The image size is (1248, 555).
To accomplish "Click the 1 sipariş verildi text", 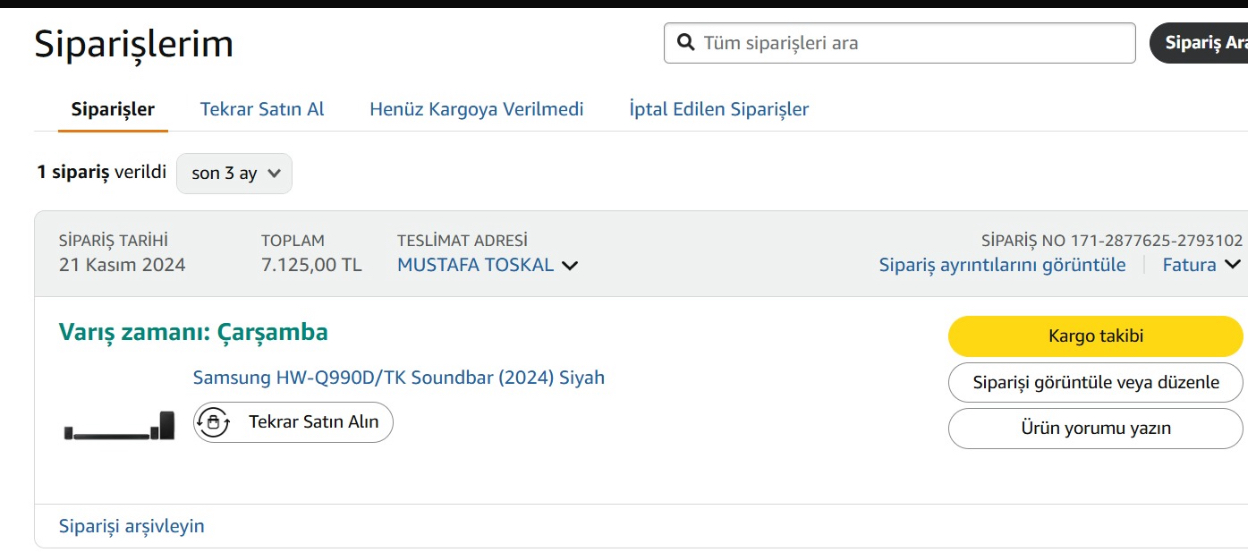I will (x=102, y=172).
